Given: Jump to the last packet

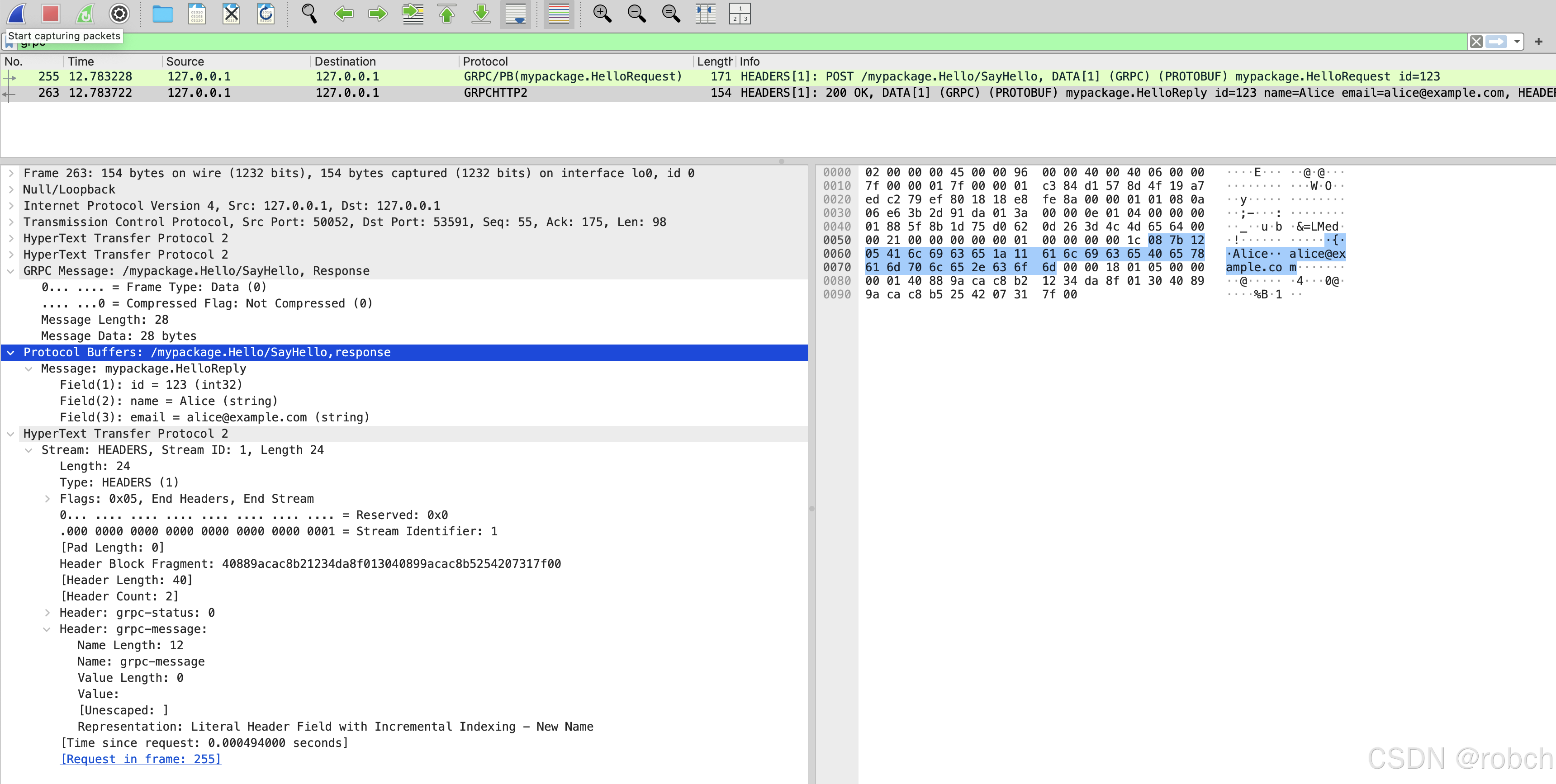Looking at the screenshot, I should point(481,13).
